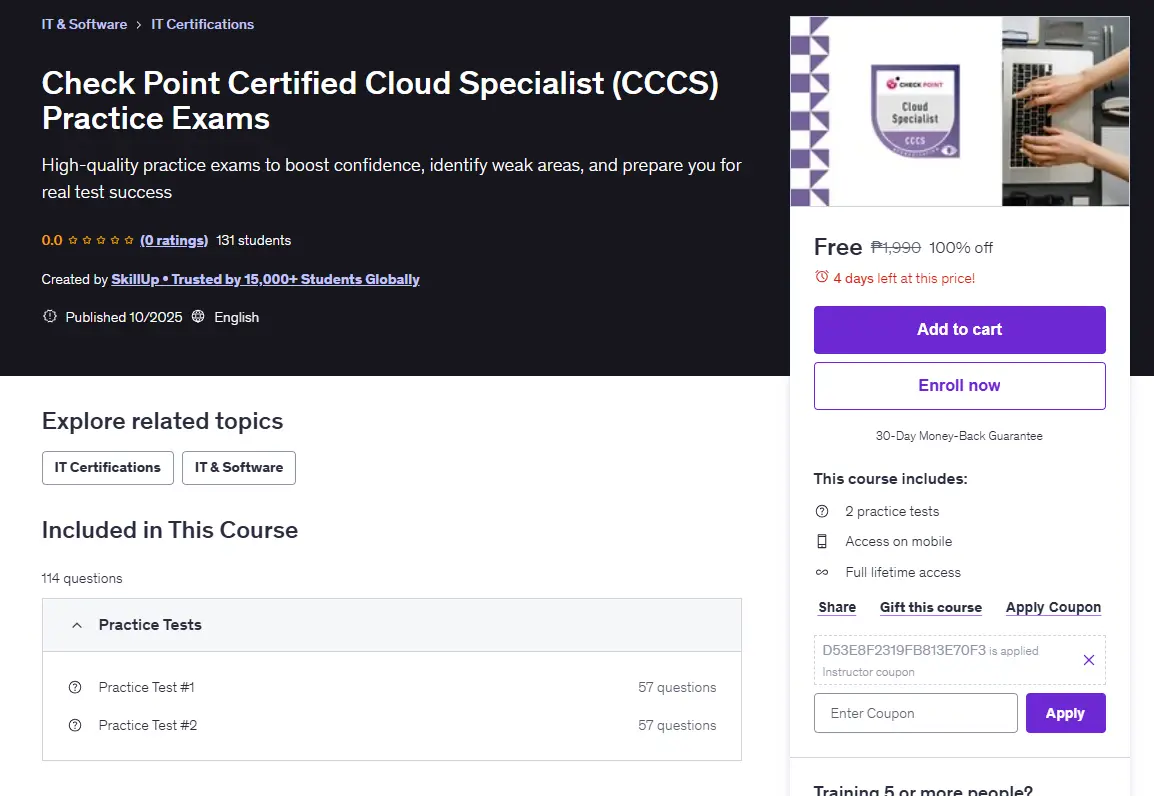The height and width of the screenshot is (796, 1154).
Task: Click the Enroll now button
Action: coord(960,385)
